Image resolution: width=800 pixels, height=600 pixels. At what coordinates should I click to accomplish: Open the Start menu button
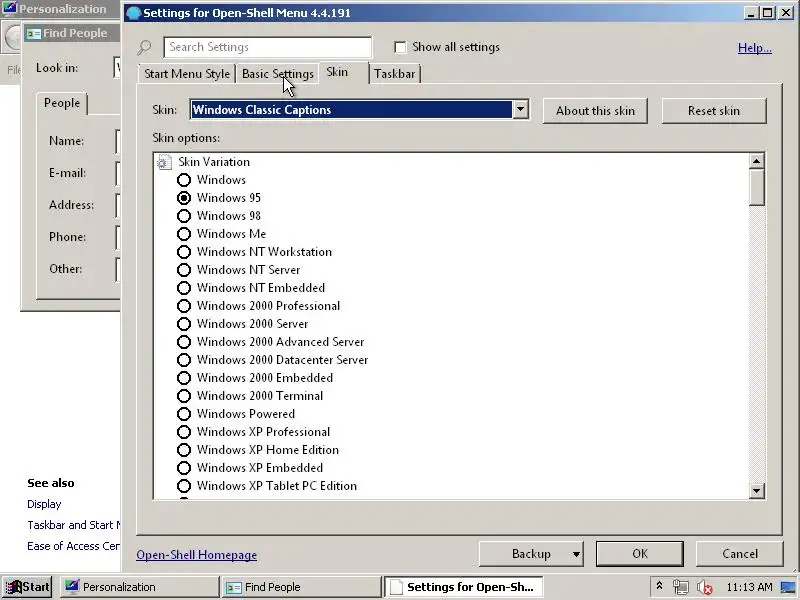(27, 587)
